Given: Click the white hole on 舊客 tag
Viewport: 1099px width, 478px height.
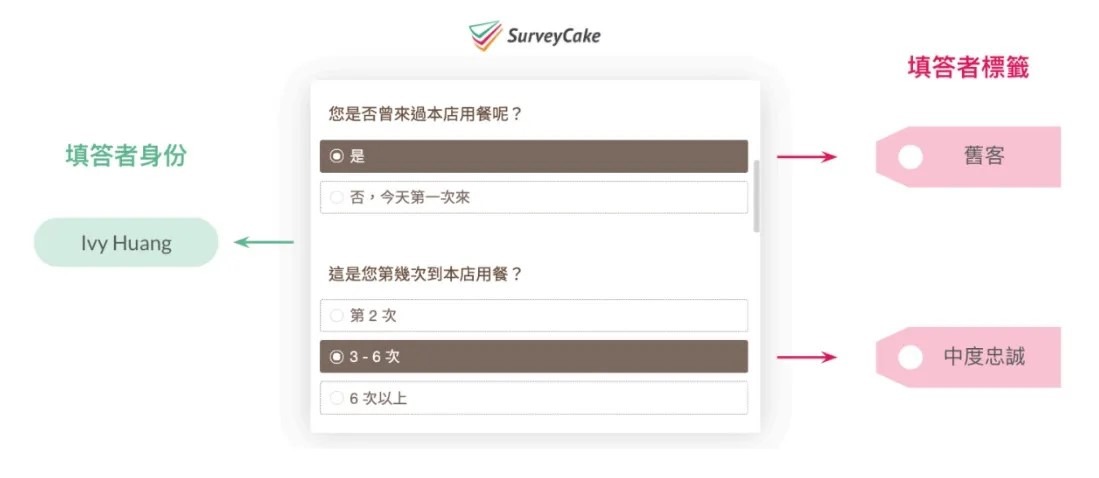Looking at the screenshot, I should 910,157.
